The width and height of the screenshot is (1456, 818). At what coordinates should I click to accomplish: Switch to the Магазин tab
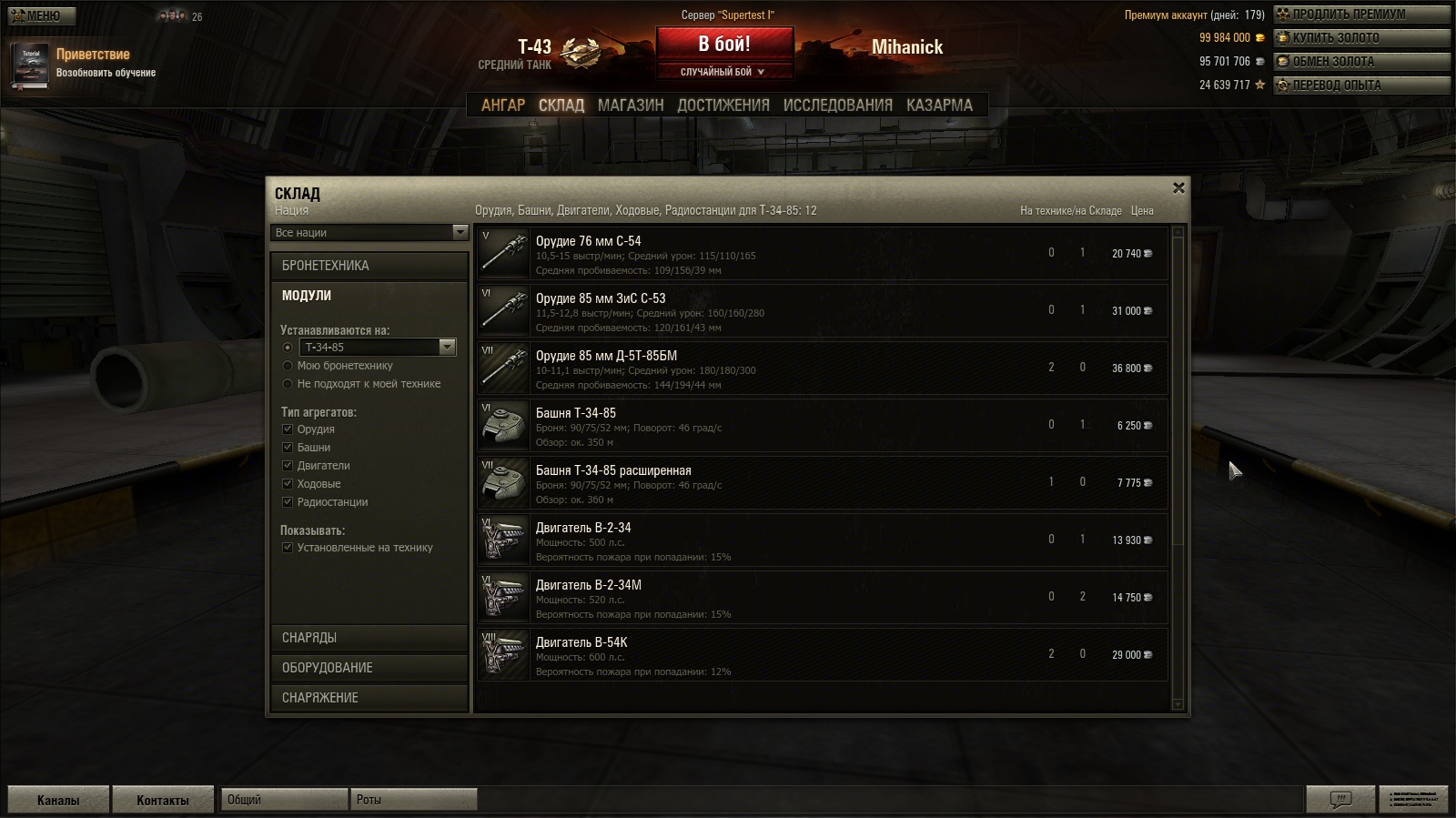tap(631, 106)
